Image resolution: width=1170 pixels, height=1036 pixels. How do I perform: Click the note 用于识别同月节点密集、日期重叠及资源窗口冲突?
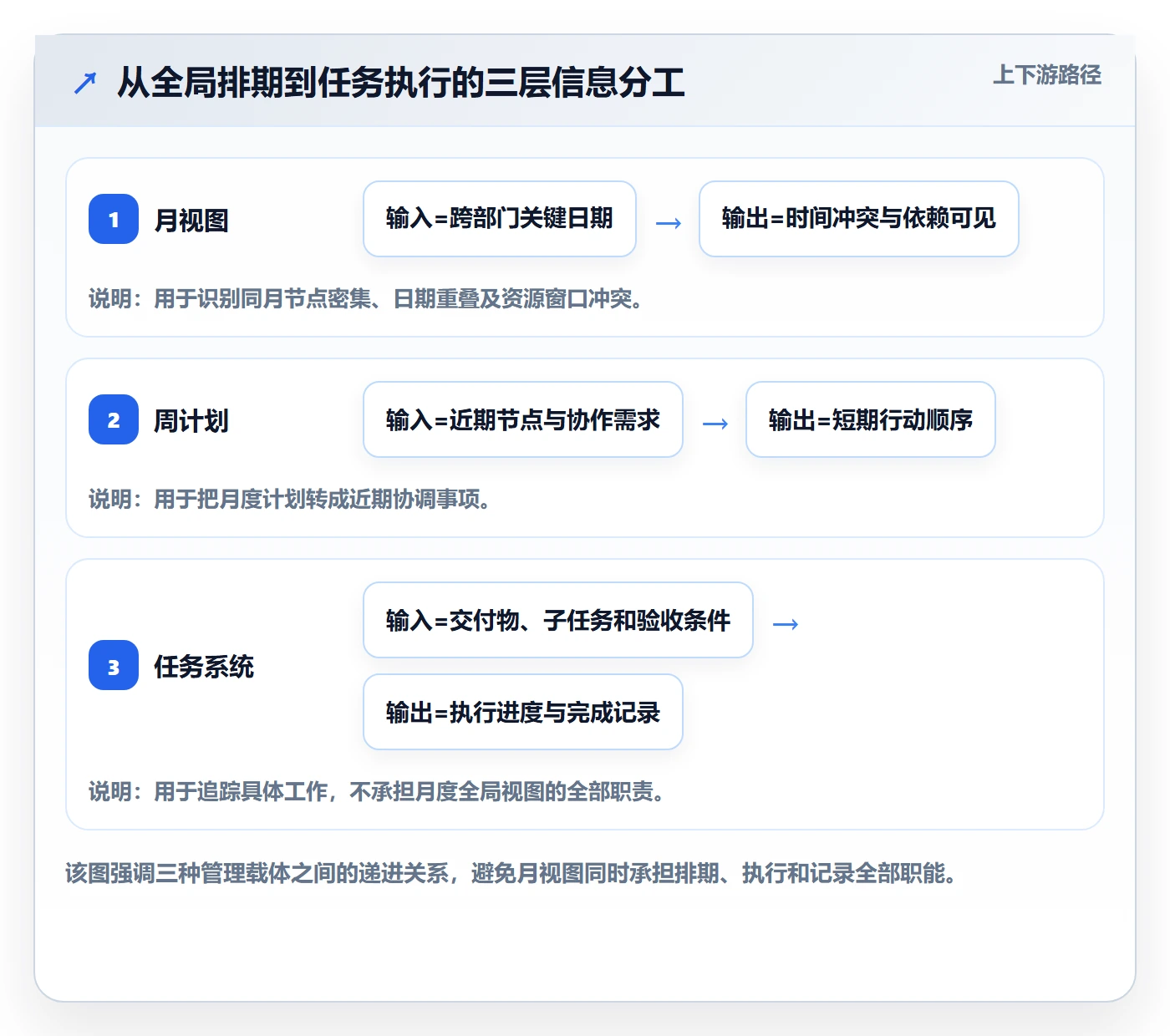tap(366, 298)
